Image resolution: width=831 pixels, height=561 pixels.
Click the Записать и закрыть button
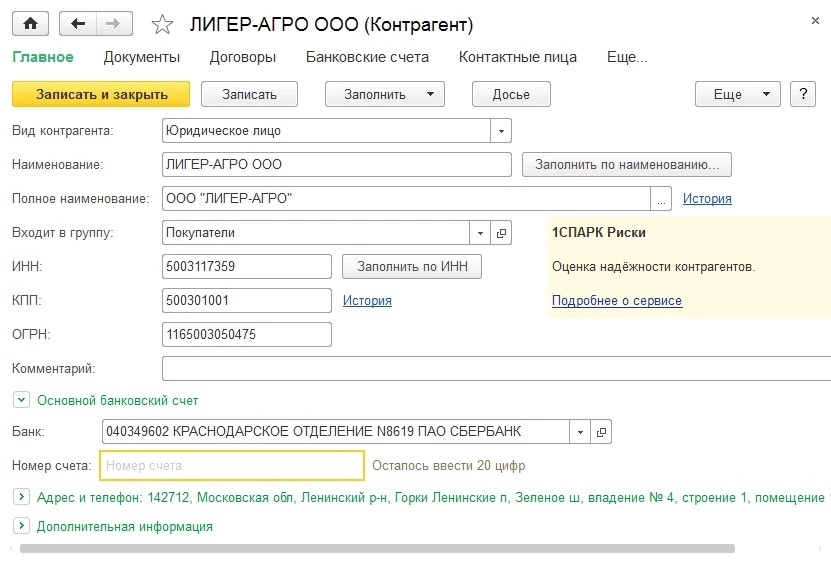(x=101, y=94)
